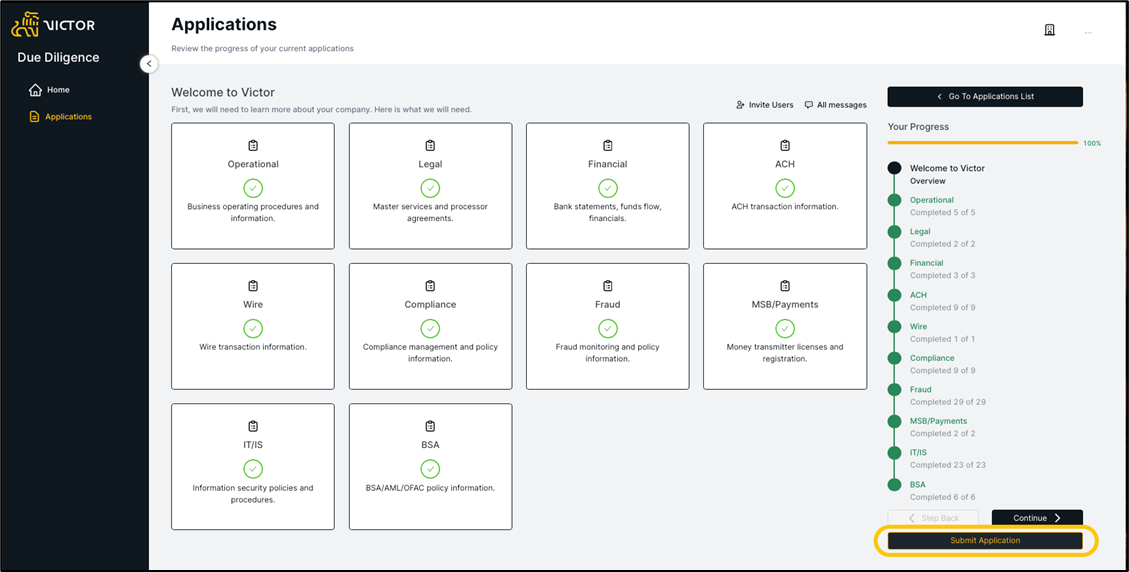
Task: Click the Legal card green checkmark
Action: 430,188
